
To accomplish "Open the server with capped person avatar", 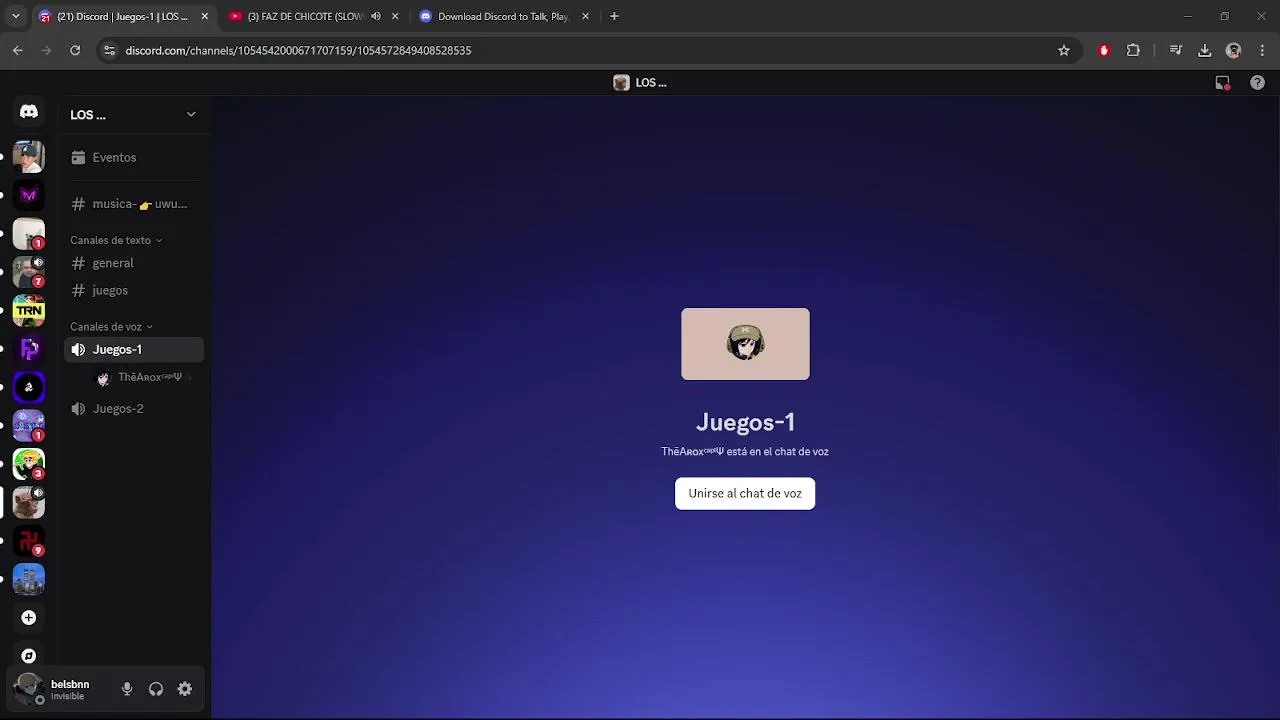I will coord(28,157).
